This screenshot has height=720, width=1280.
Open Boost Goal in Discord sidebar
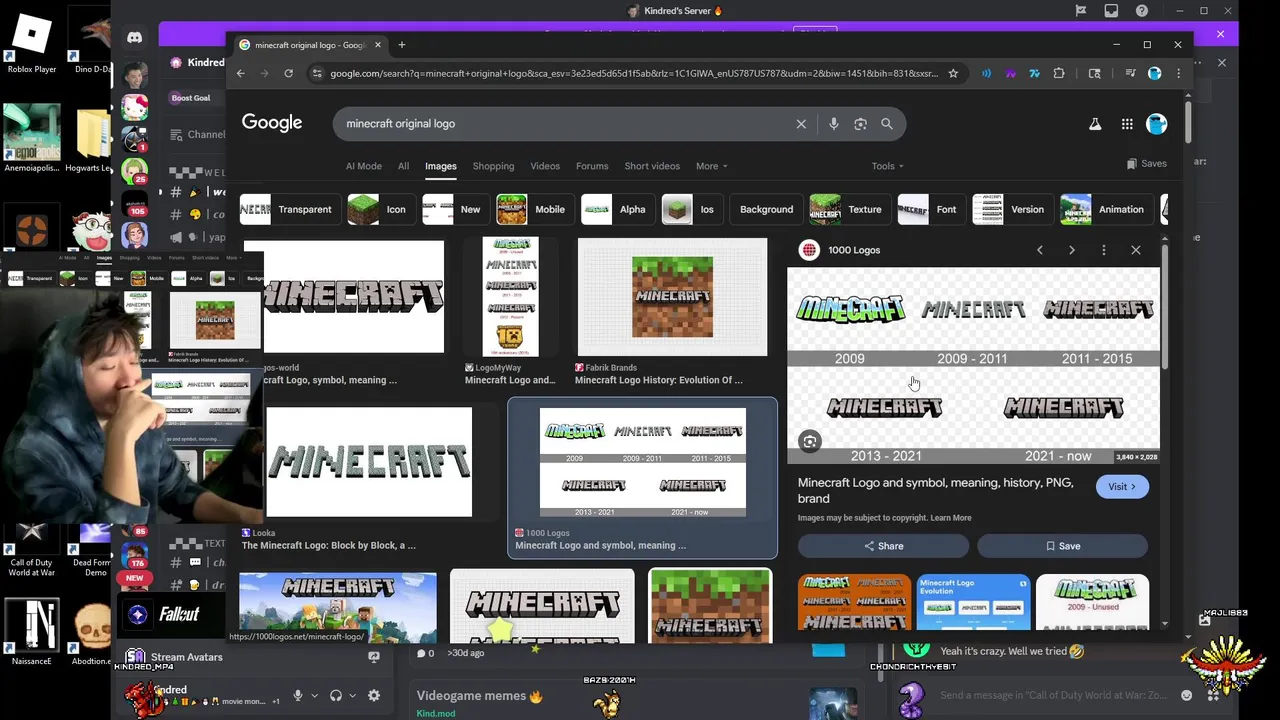point(191,98)
